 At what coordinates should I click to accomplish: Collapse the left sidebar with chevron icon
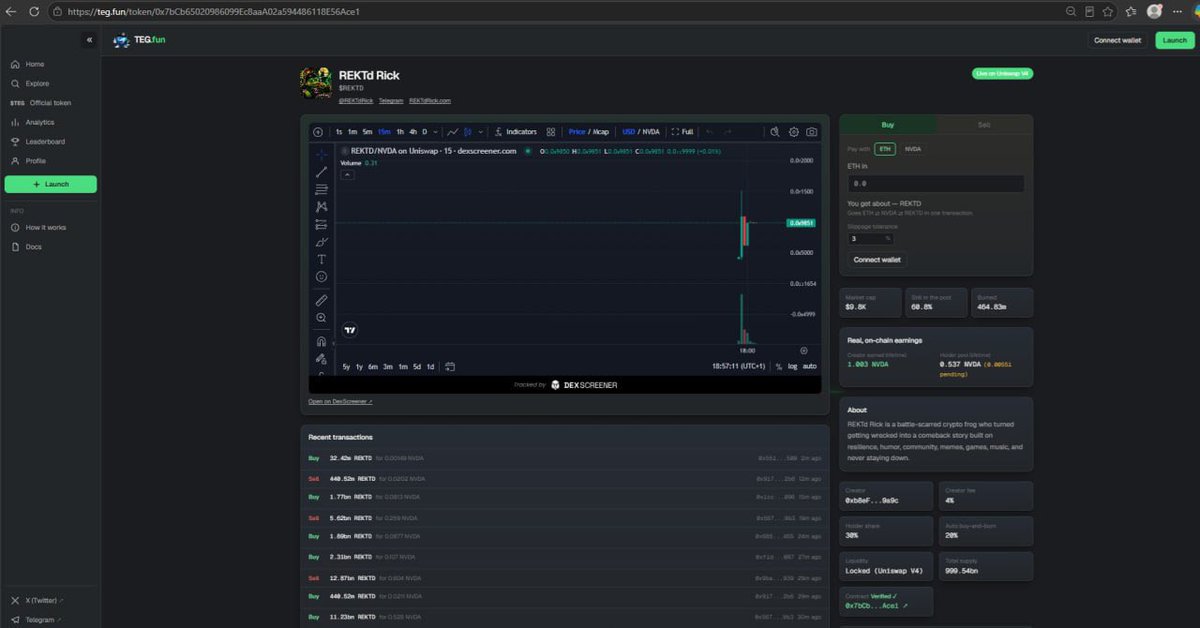click(x=89, y=40)
